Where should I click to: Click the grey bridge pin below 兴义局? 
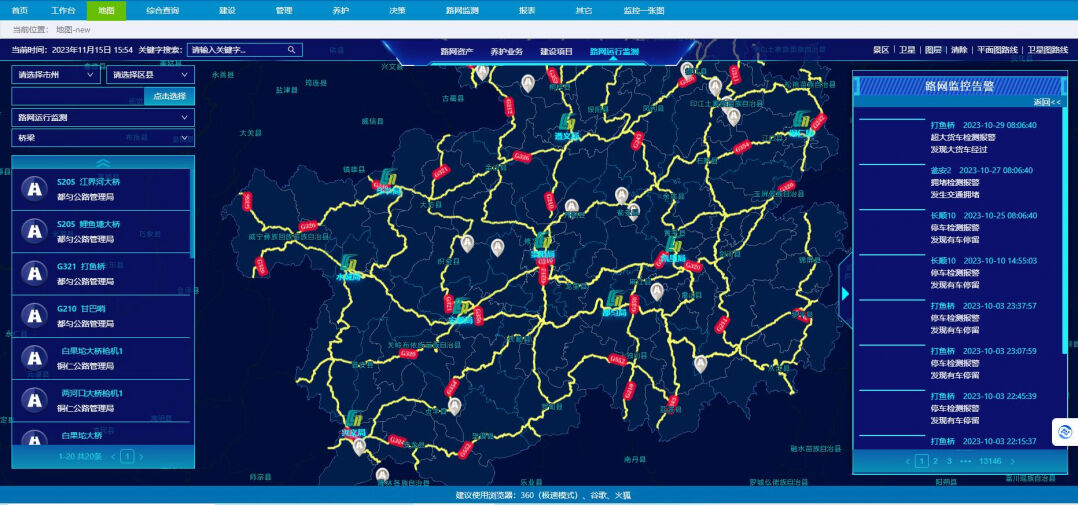tap(359, 447)
